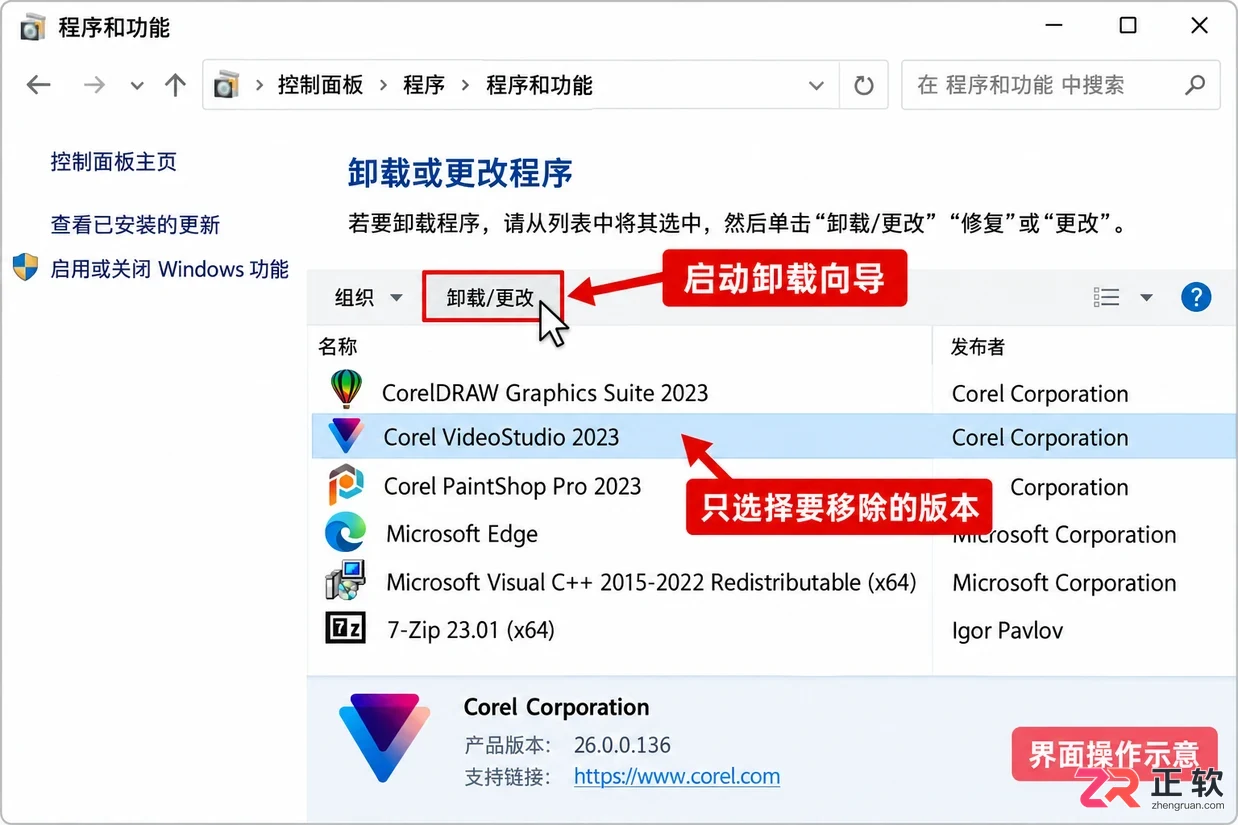Screen dimensions: 1238x825
Task: Open the help question mark icon
Action: point(1196,297)
